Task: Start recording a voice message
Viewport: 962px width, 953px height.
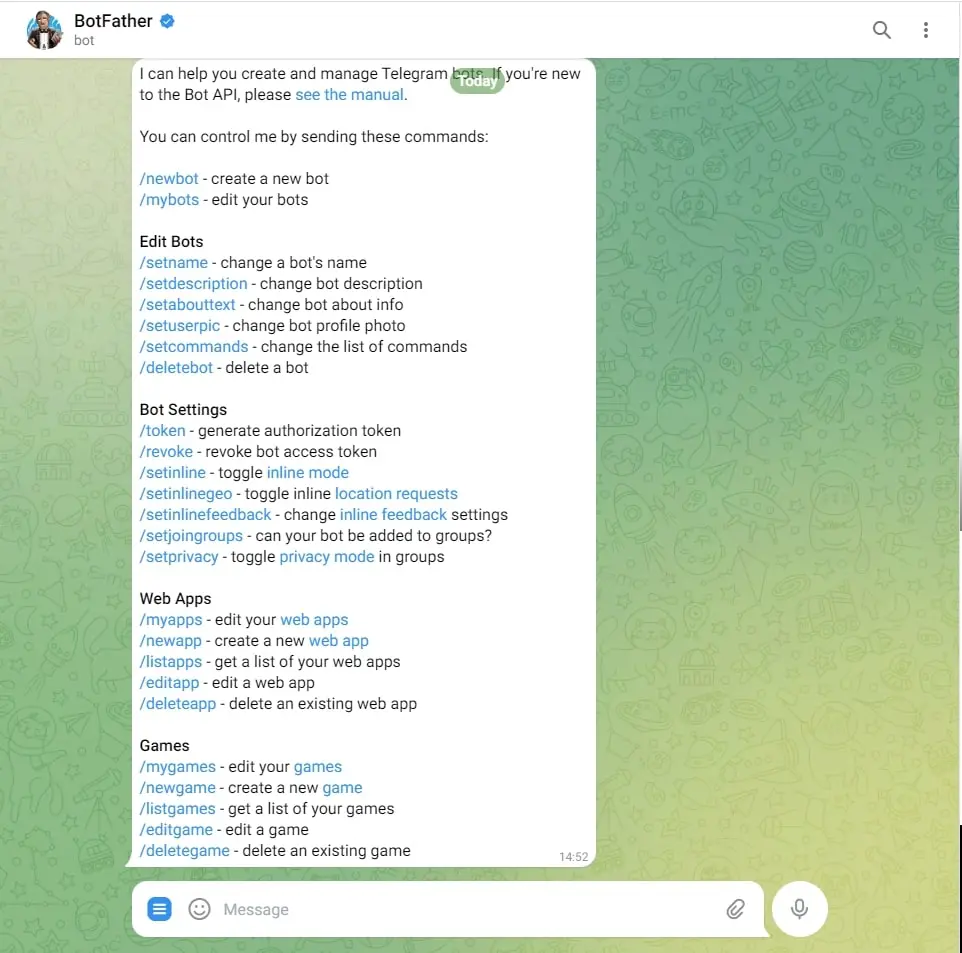Action: pos(799,909)
